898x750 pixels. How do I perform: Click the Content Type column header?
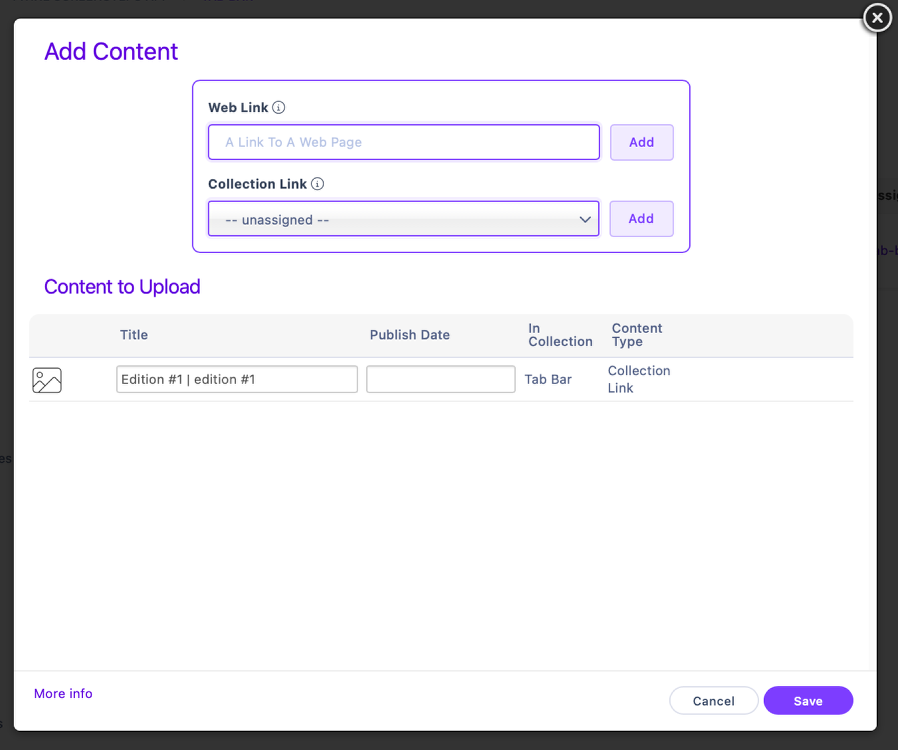tap(637, 335)
